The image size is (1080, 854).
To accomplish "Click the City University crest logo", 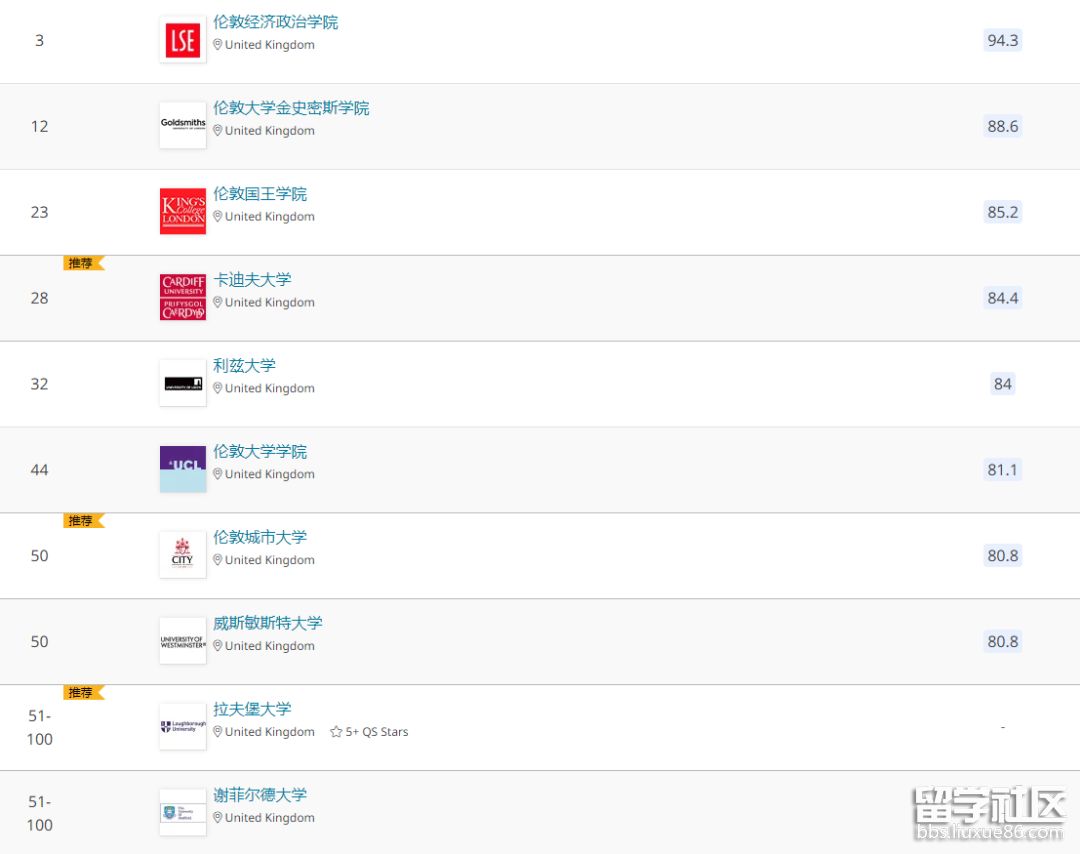I will pos(181,555).
